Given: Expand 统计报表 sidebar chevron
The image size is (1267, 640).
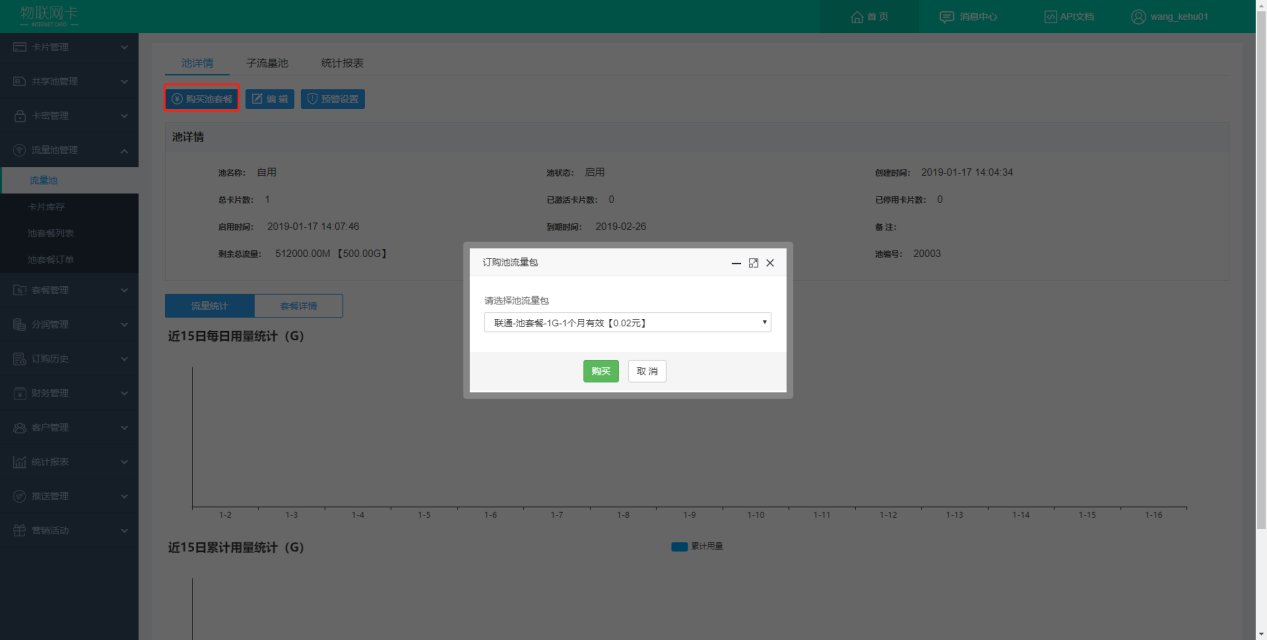Looking at the screenshot, I should [124, 462].
